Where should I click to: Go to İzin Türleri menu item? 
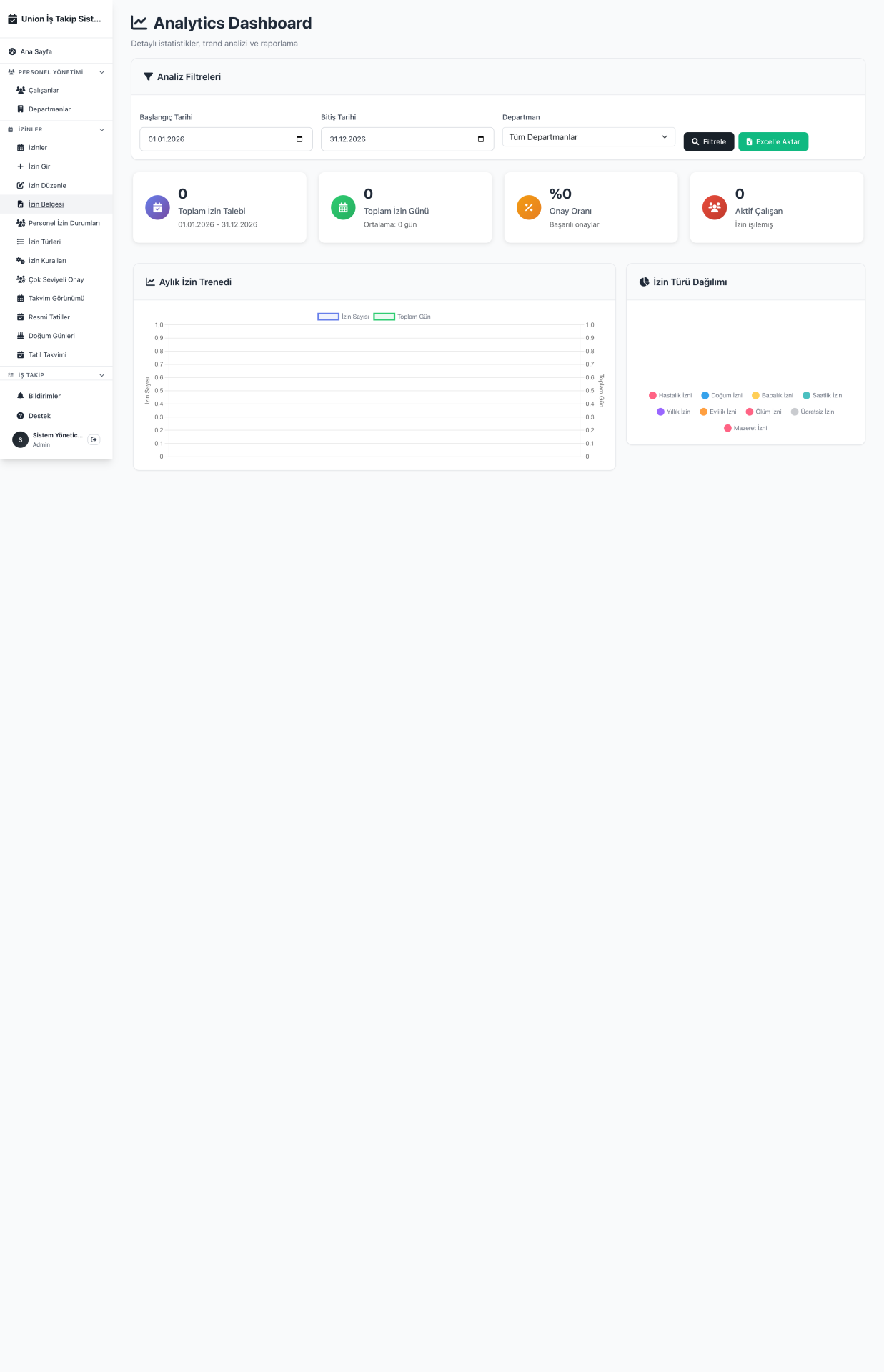pos(44,242)
